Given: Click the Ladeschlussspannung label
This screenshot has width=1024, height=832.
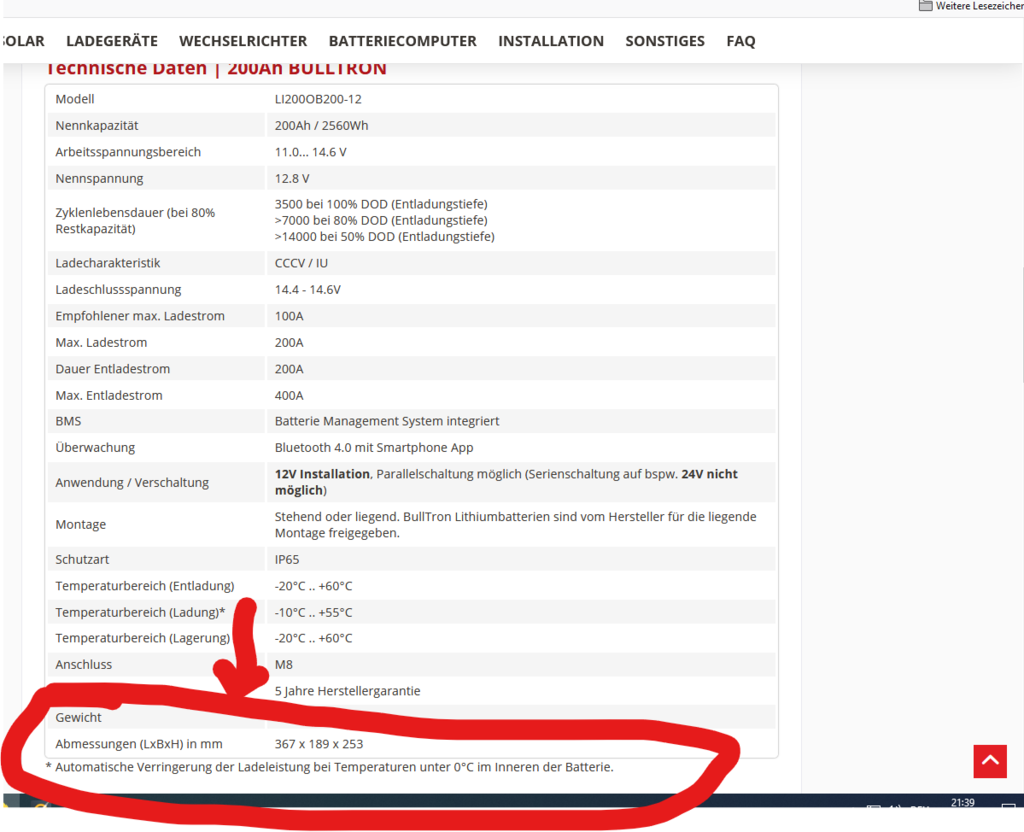Looking at the screenshot, I should pos(118,289).
